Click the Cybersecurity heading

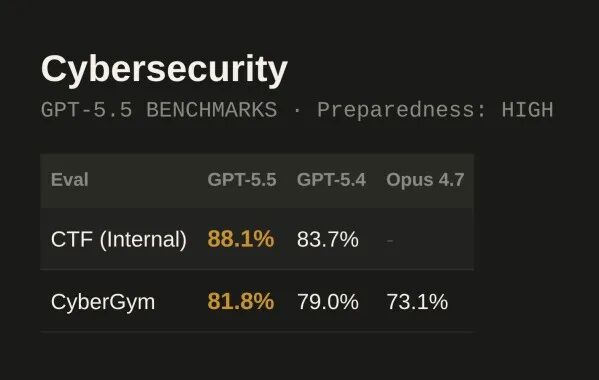coord(164,70)
